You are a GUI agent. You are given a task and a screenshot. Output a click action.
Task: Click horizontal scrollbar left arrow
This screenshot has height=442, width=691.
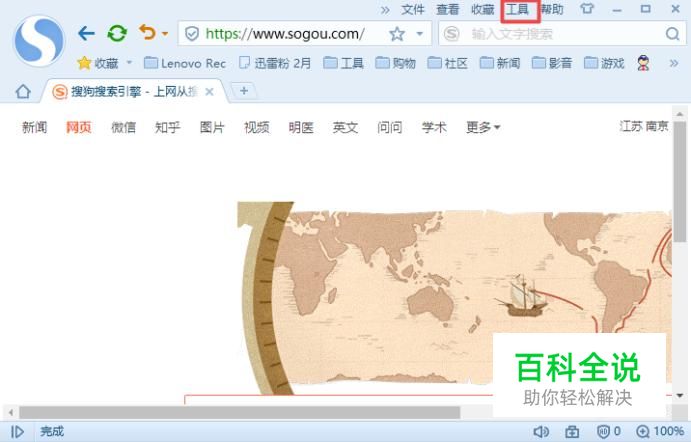pos(11,413)
